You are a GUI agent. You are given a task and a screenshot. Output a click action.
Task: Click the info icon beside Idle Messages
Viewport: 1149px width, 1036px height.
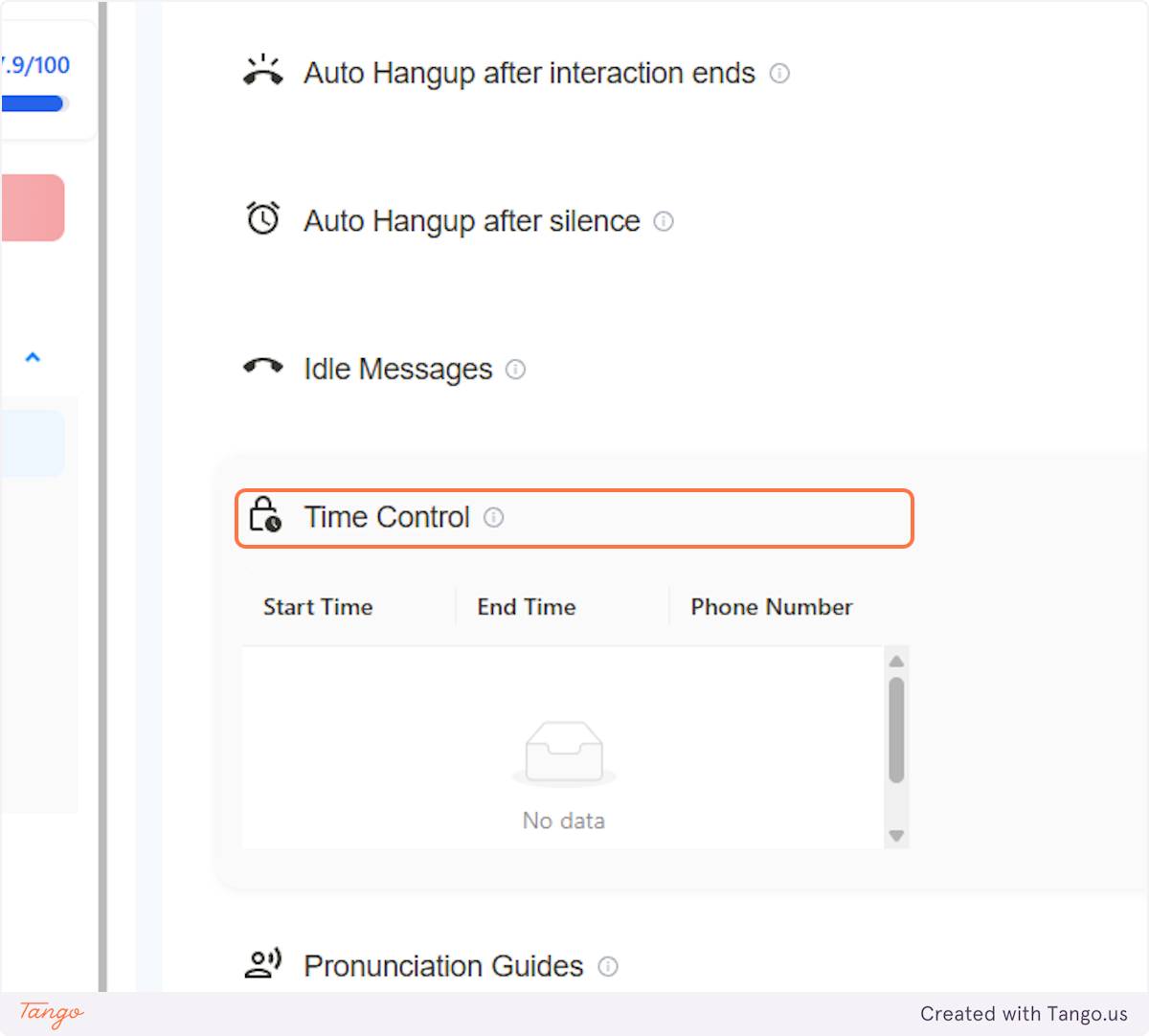516,370
